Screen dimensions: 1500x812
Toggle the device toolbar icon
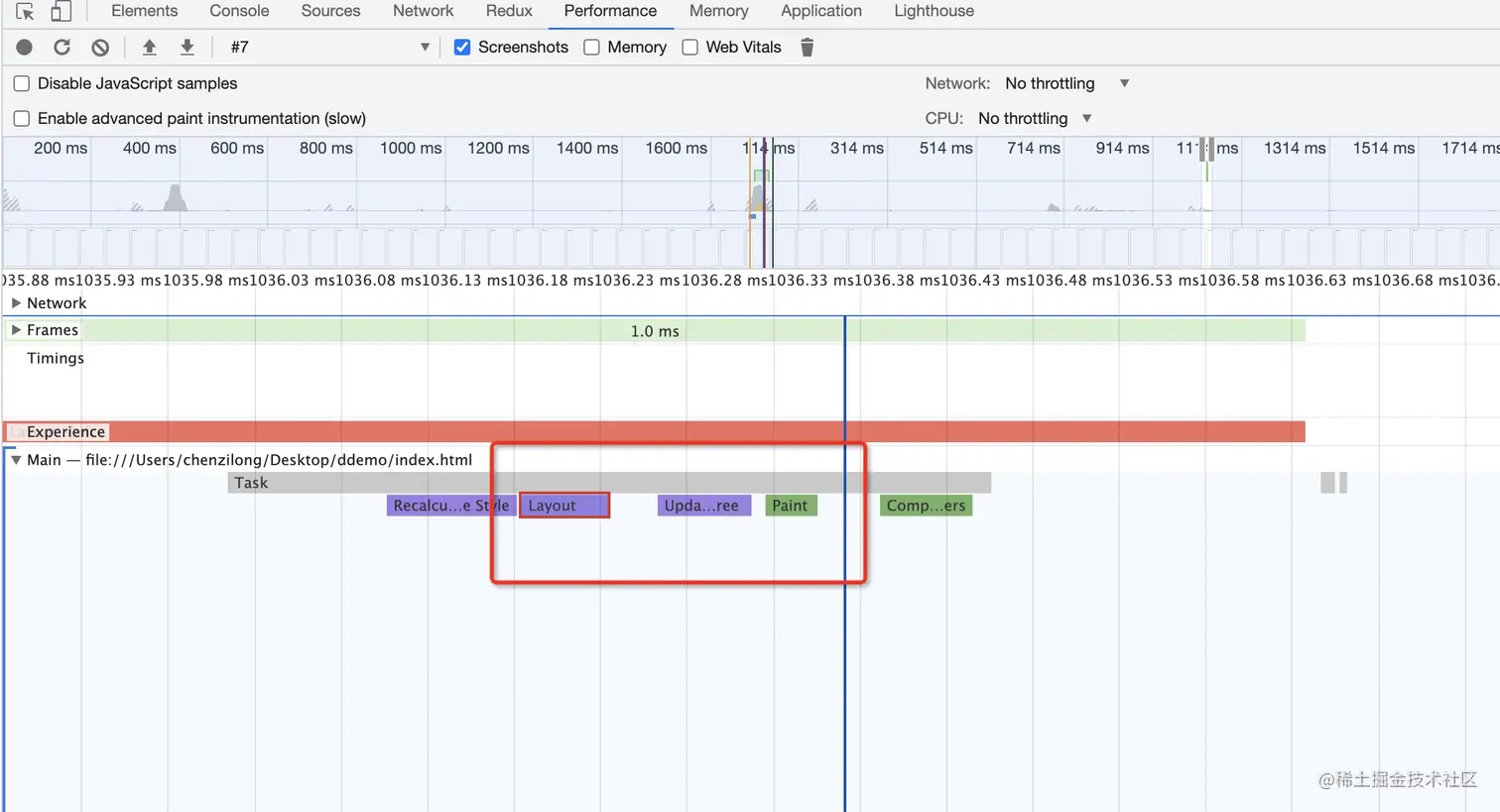[x=62, y=12]
